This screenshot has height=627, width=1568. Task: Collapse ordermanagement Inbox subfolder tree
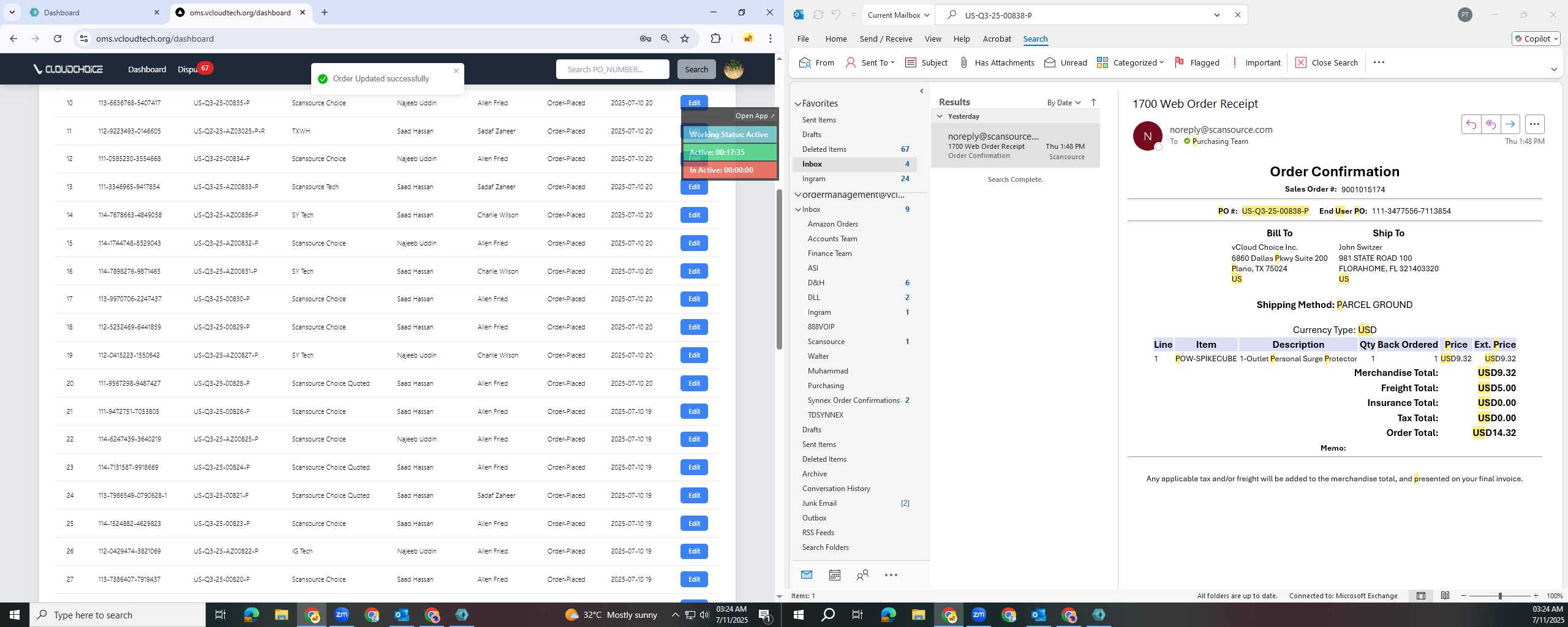pos(798,209)
